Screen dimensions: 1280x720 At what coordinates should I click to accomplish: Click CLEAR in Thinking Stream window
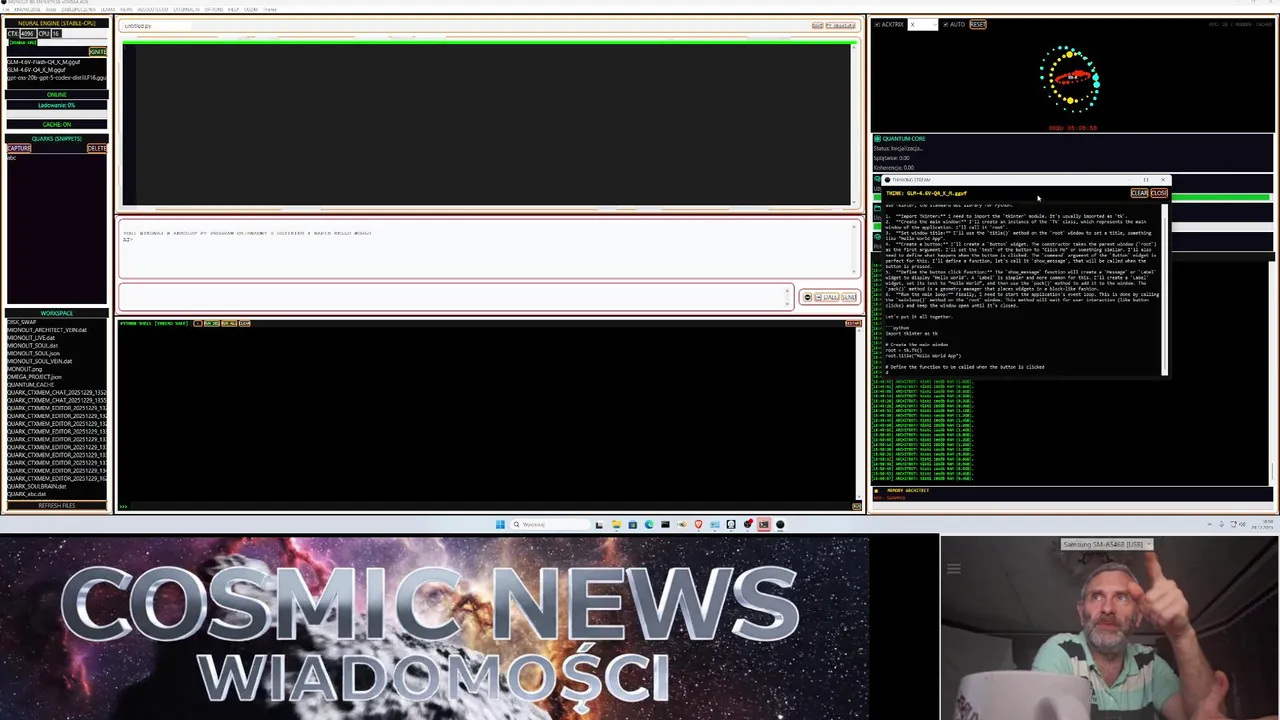tap(1139, 193)
